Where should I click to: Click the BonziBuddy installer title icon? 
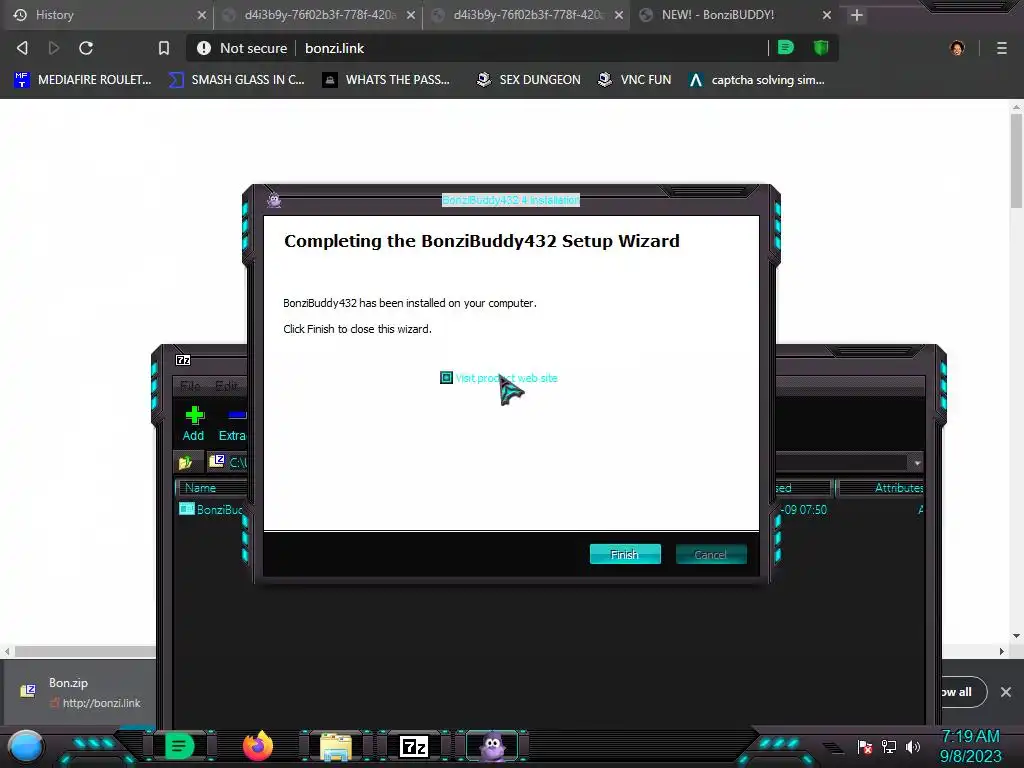[274, 200]
